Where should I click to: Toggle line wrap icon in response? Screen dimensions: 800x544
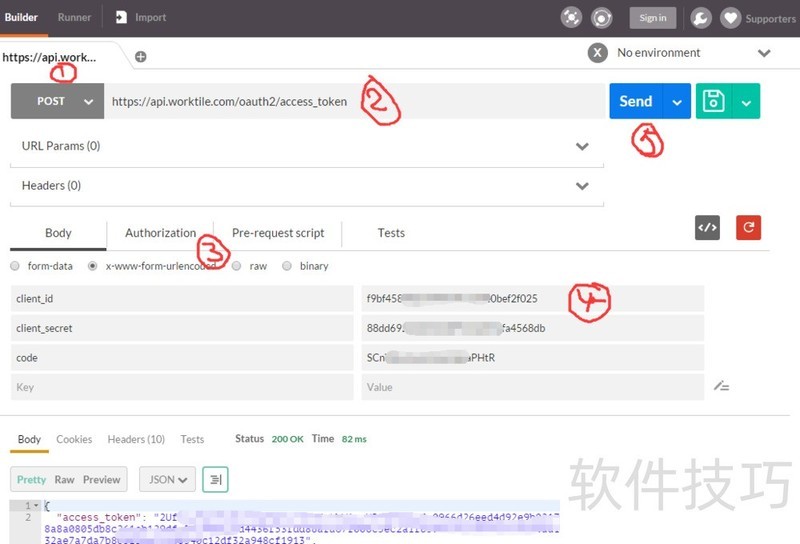click(x=215, y=479)
